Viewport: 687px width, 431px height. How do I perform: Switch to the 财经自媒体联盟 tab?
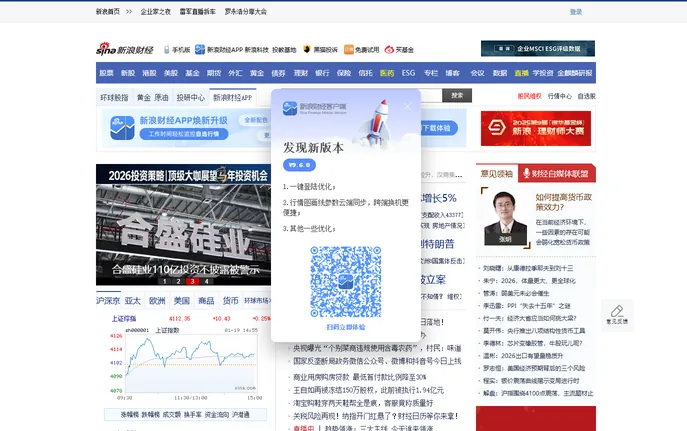tap(556, 173)
